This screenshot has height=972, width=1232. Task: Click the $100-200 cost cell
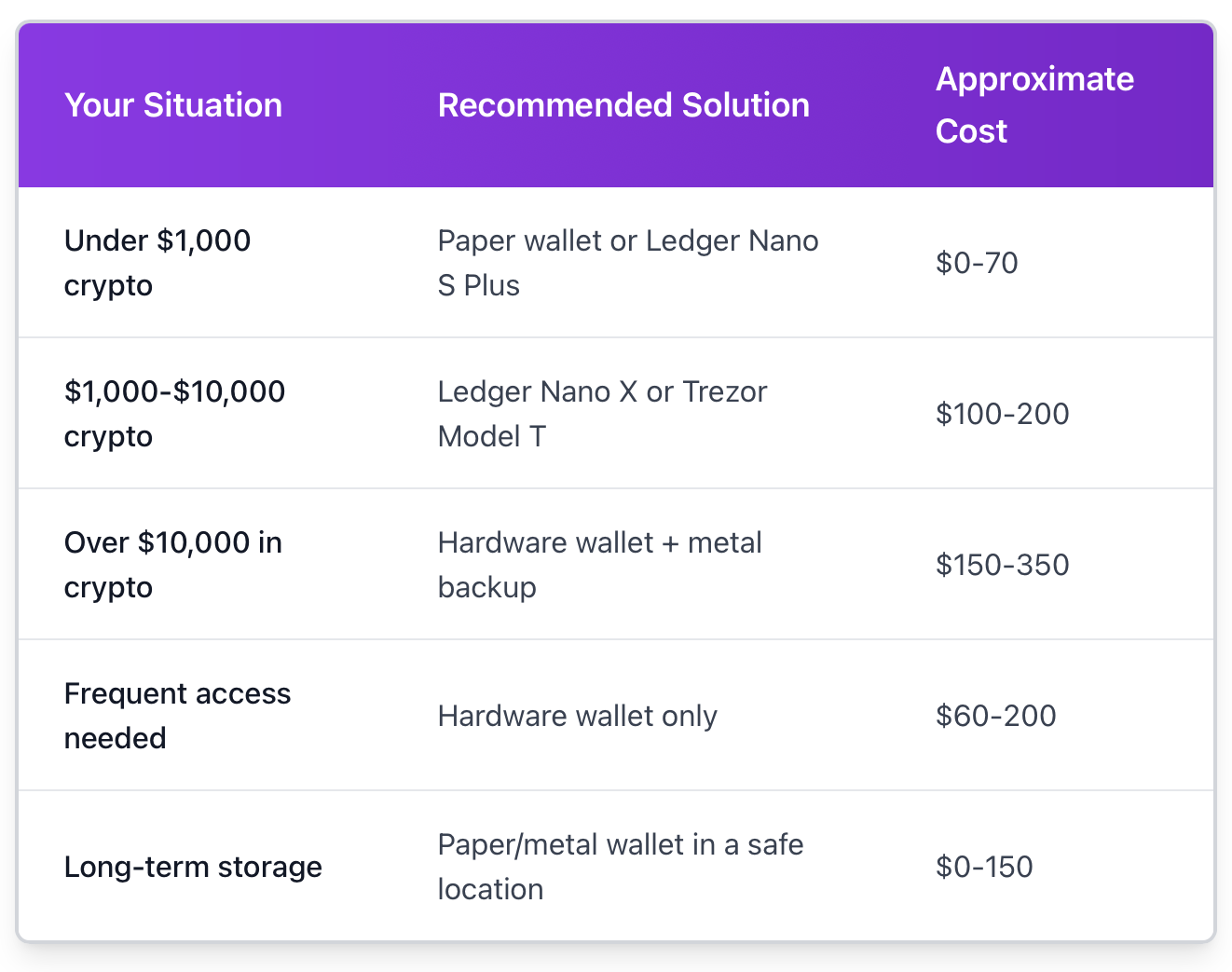(1002, 414)
